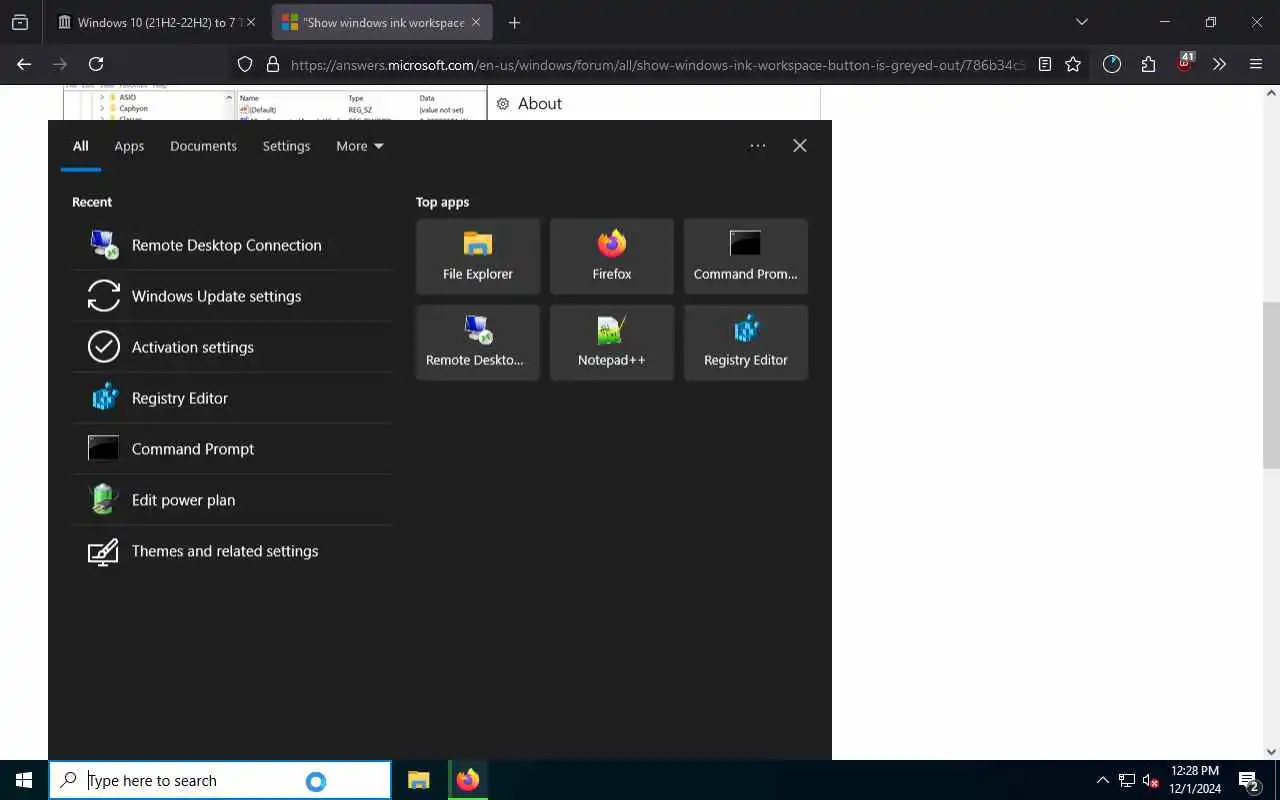Bookmark this page with the star
This screenshot has width=1280, height=800.
1073,64
